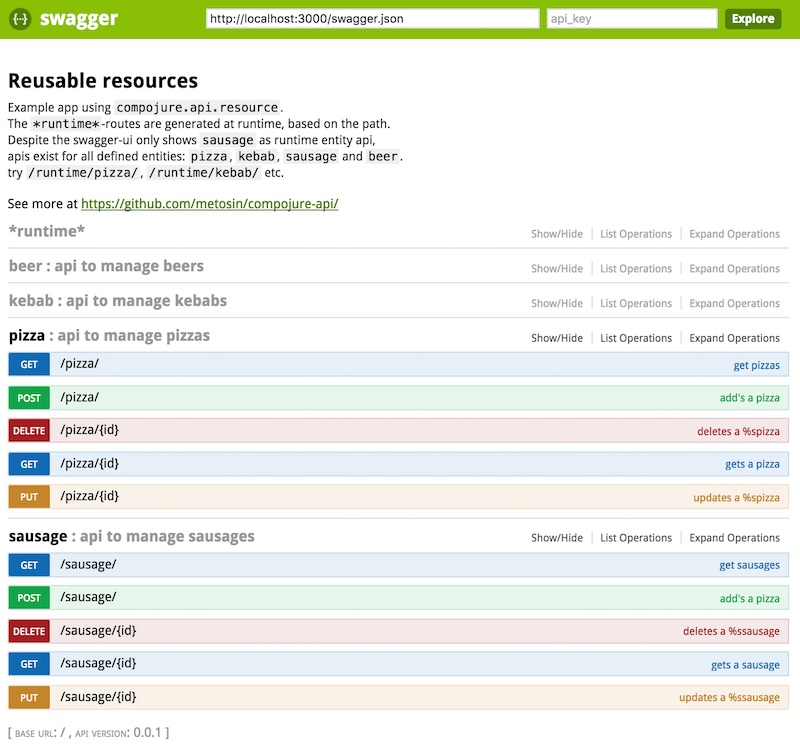Focus the api_key input field
Screen dimensions: 800x750
pyautogui.click(x=632, y=19)
